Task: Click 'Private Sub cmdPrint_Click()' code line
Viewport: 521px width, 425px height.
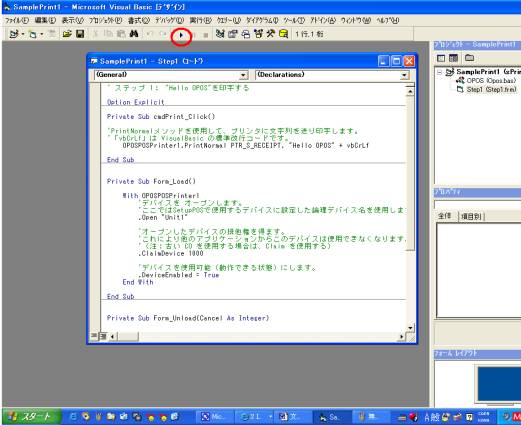Action: [x=161, y=117]
